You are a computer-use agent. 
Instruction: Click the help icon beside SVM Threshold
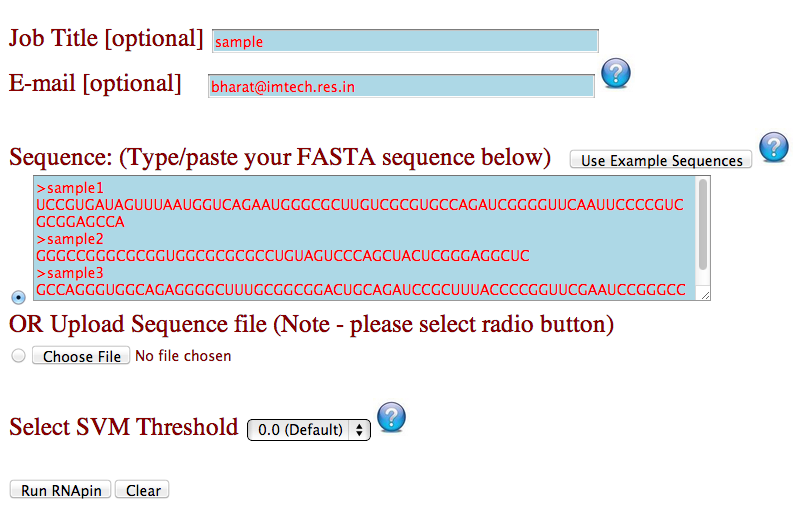coord(391,417)
